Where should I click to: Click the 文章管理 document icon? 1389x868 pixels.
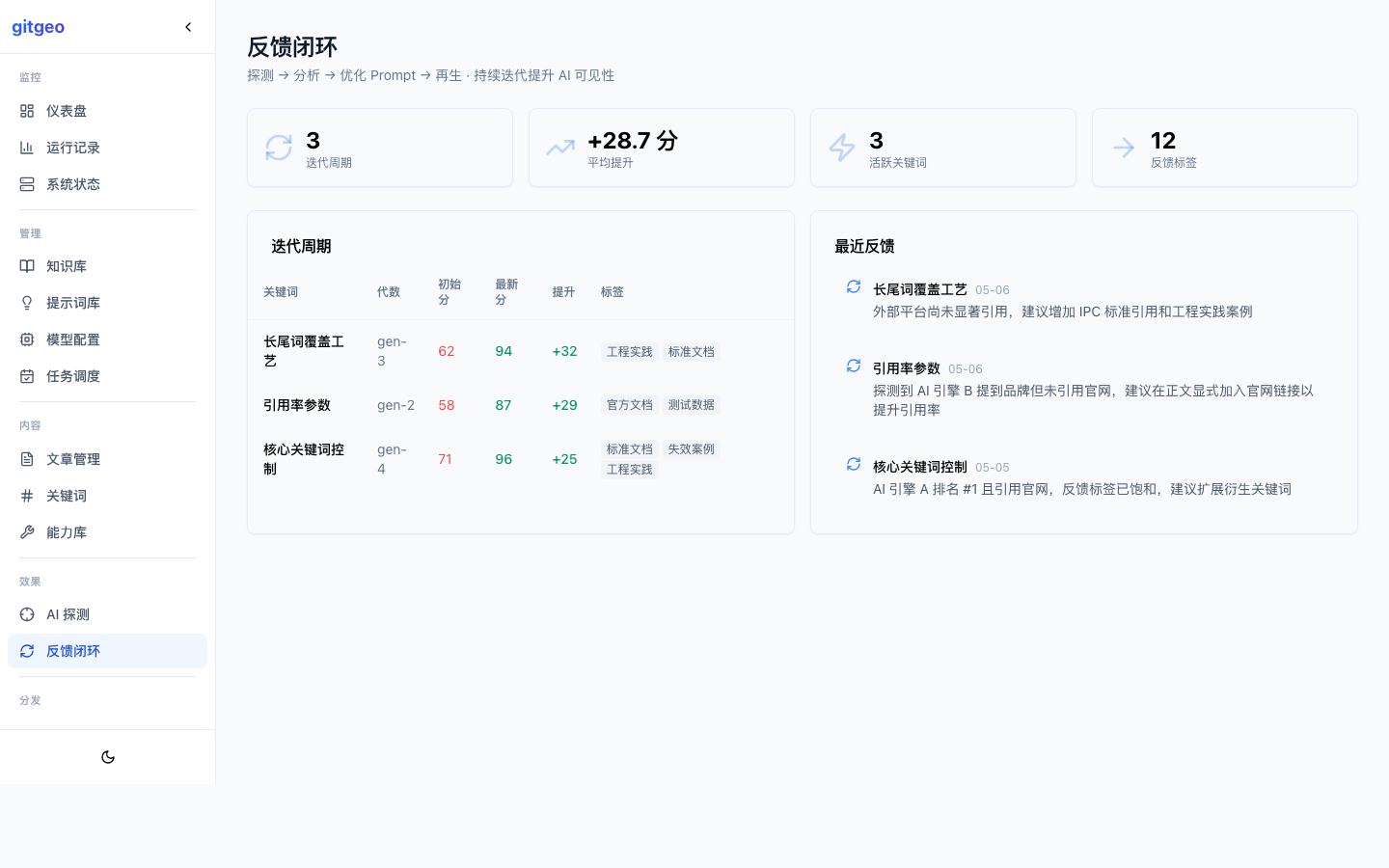tap(27, 459)
